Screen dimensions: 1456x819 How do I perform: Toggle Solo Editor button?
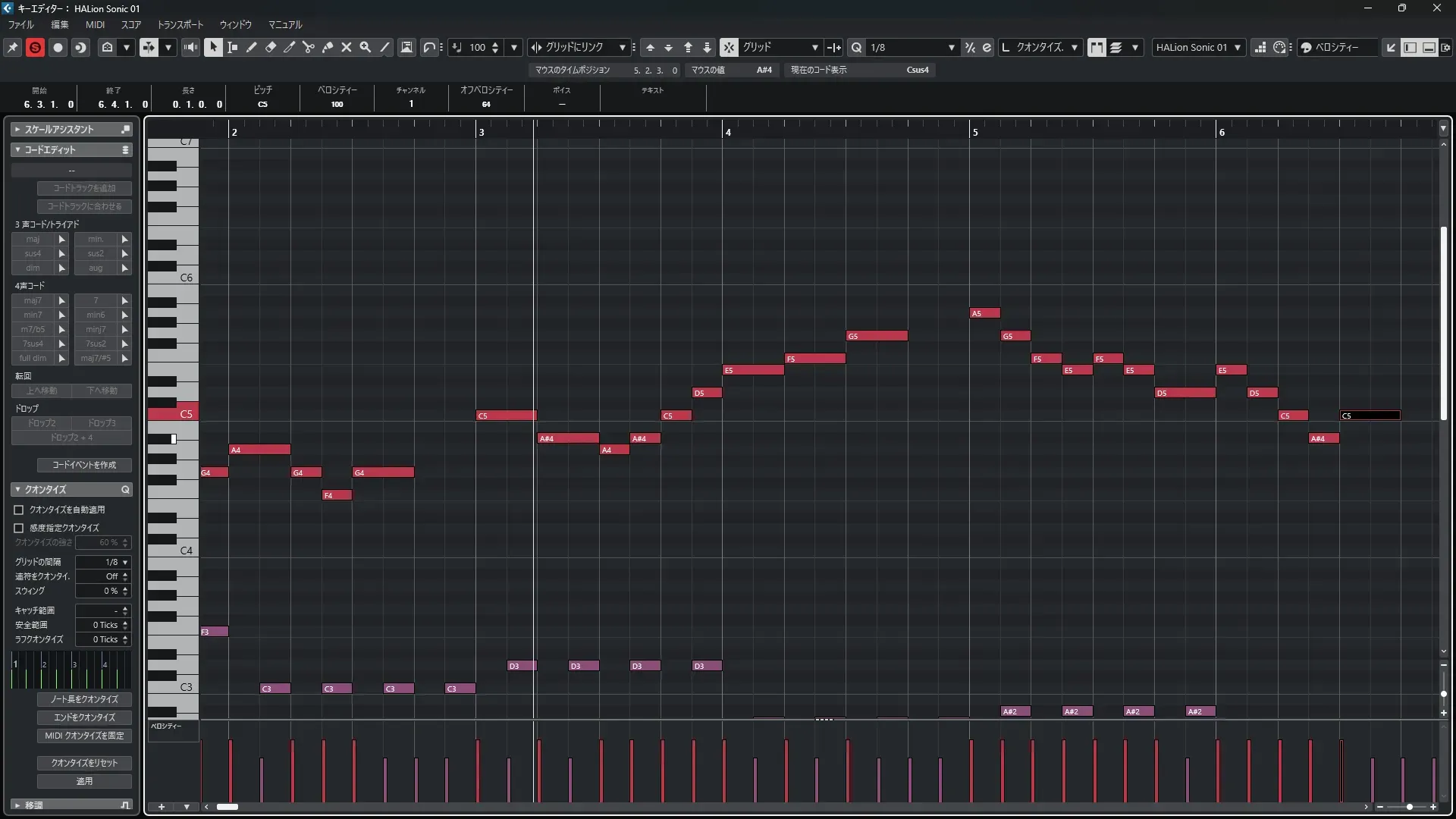pos(35,47)
